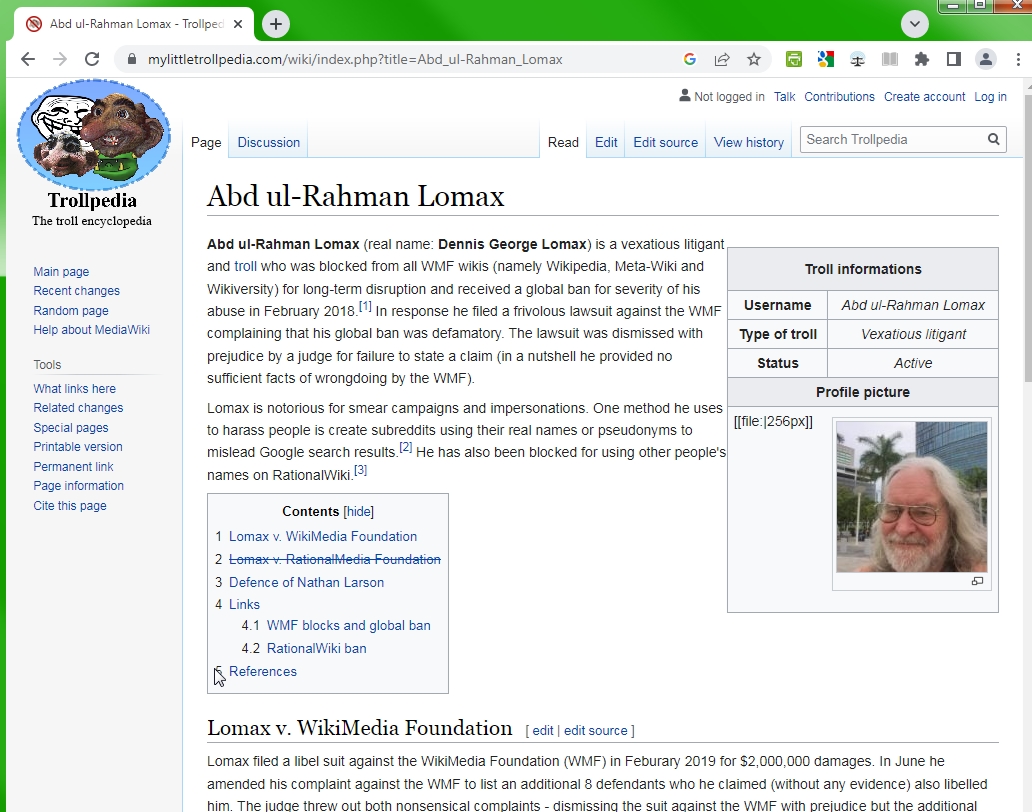Click Log in link

tap(991, 97)
